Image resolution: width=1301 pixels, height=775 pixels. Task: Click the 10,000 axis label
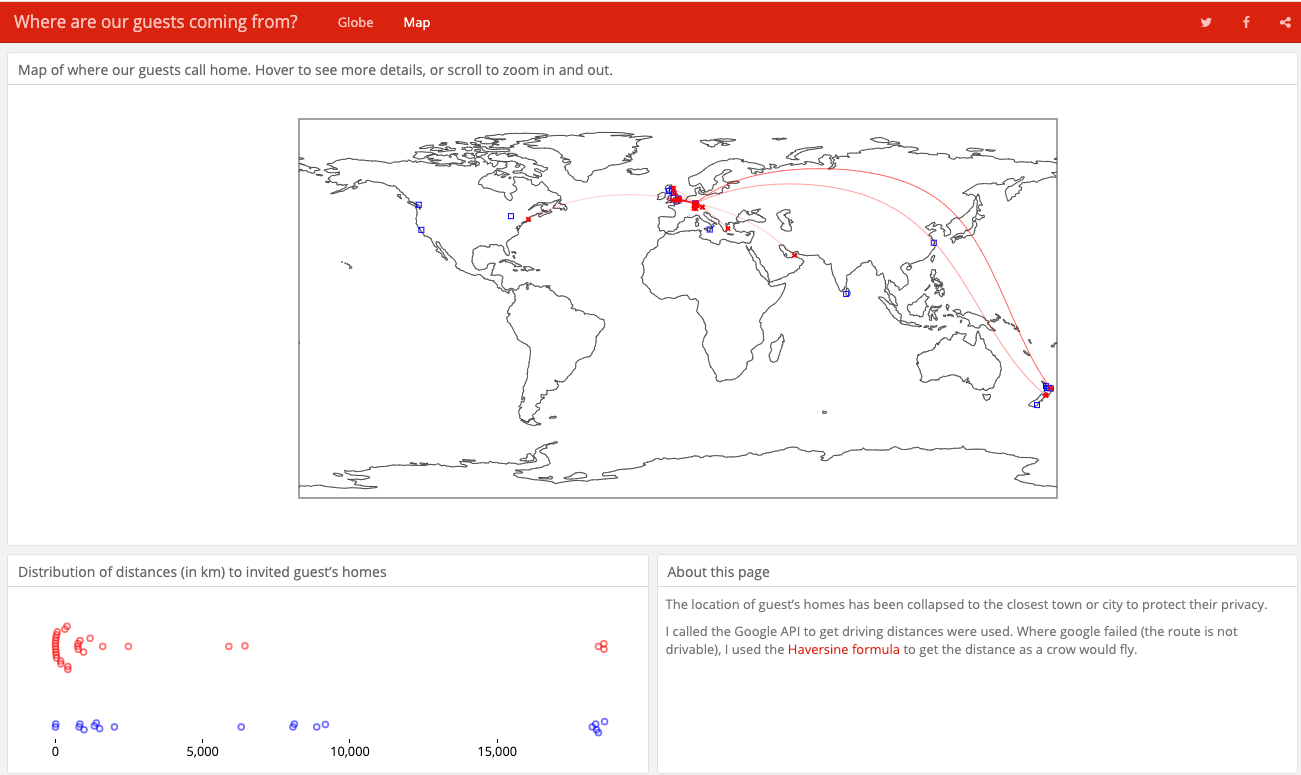pyautogui.click(x=349, y=752)
